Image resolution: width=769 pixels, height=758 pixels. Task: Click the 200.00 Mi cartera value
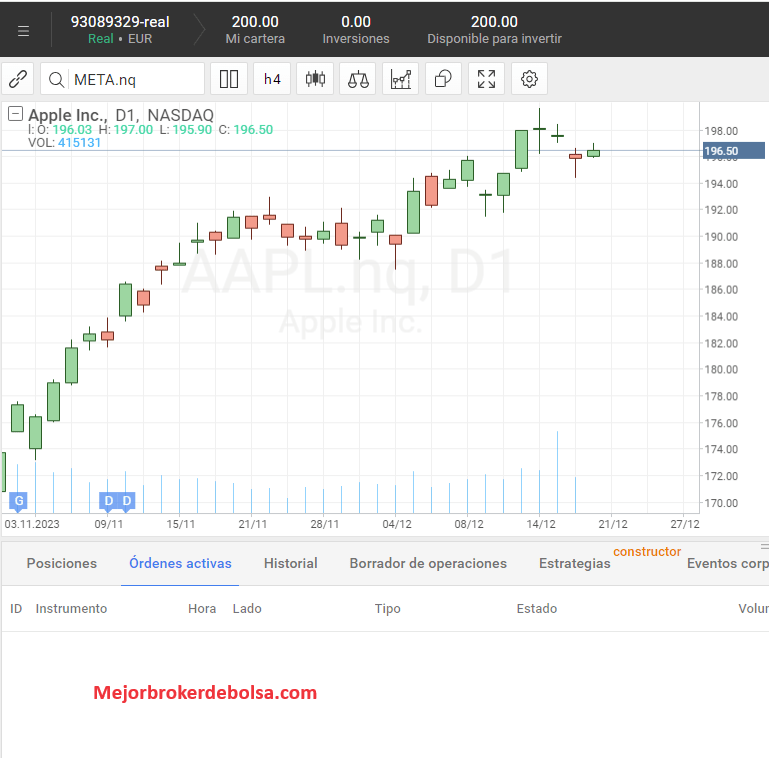point(255,22)
